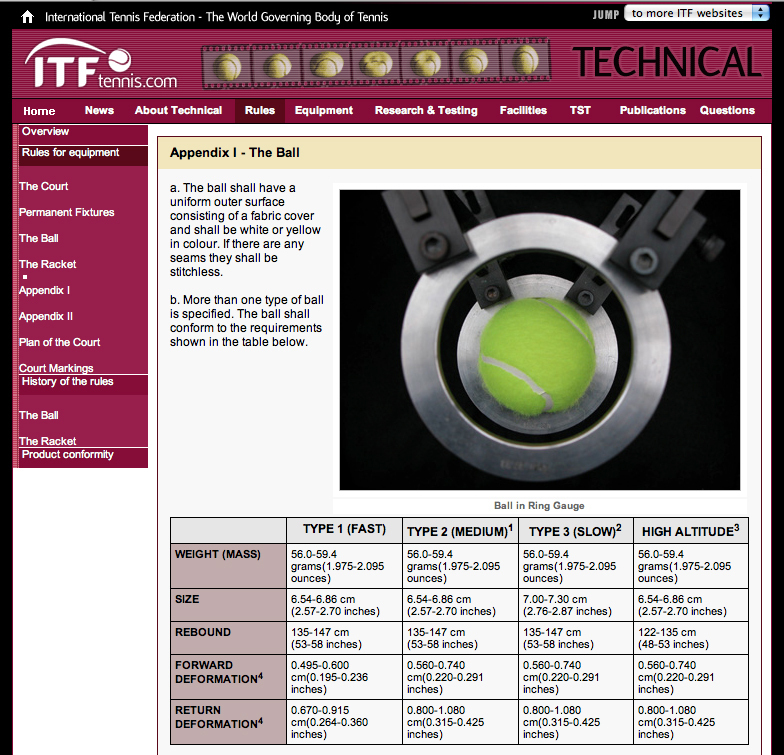Screen dimensions: 784x755
Task: Click the About Technical menu item
Action: point(178,110)
